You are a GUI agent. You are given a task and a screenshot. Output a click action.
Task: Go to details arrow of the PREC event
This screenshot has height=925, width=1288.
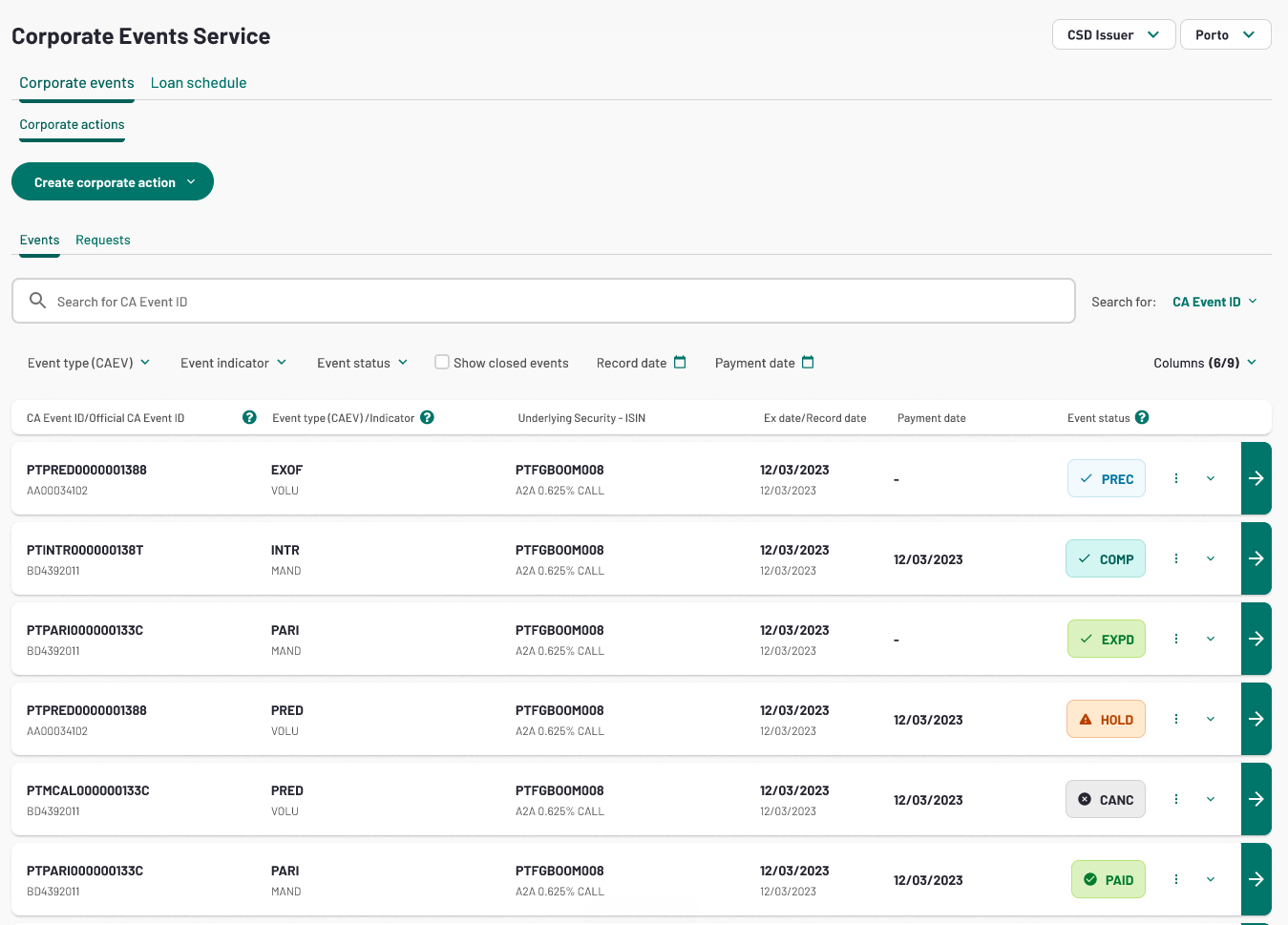pos(1256,478)
